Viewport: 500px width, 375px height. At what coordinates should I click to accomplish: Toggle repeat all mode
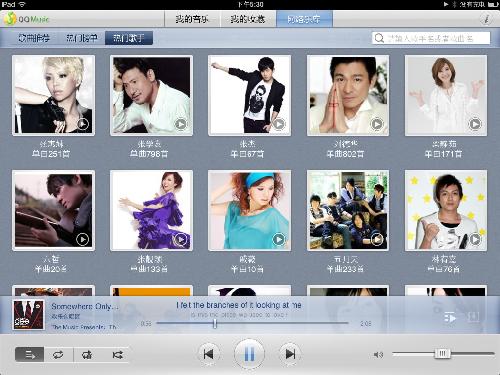pos(58,354)
